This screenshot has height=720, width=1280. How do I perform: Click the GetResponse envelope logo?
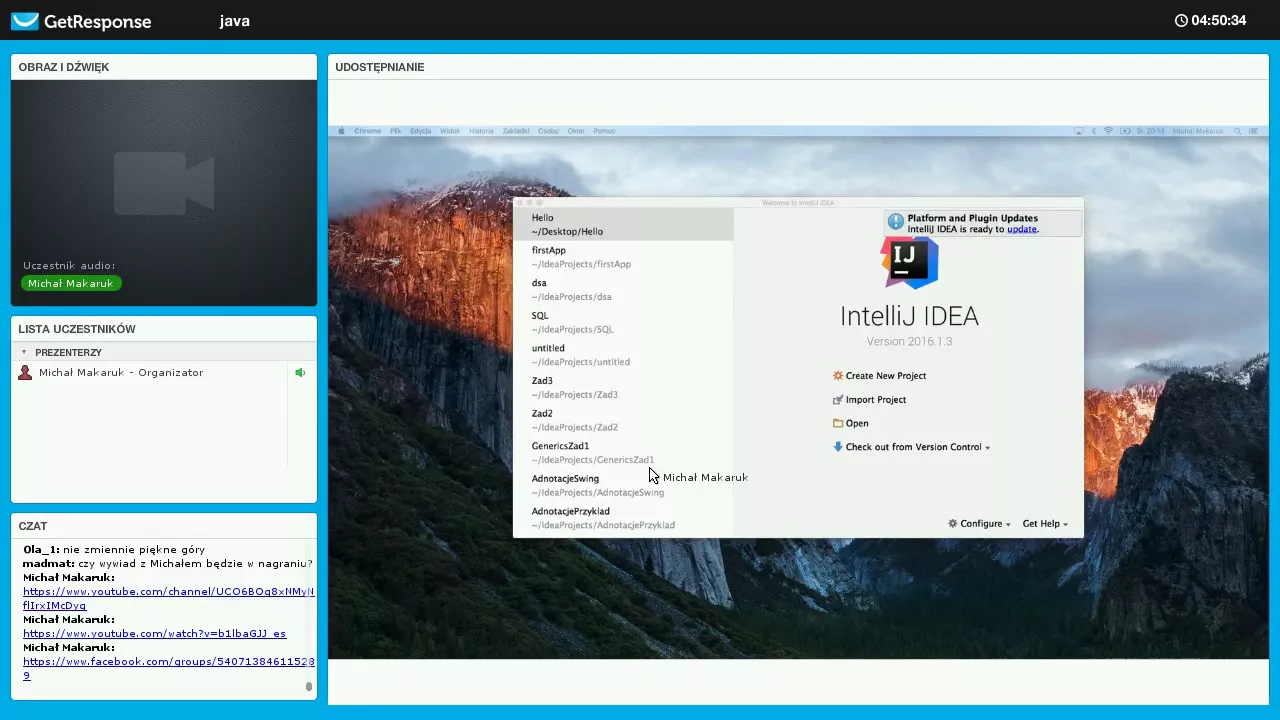click(25, 21)
